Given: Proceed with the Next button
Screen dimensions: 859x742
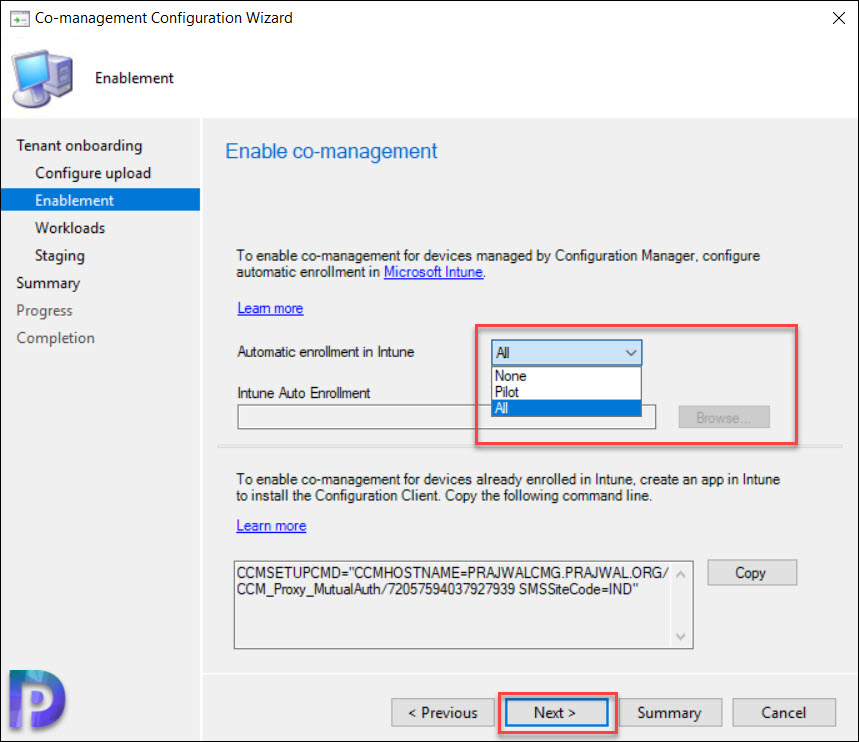Looking at the screenshot, I should (x=556, y=712).
